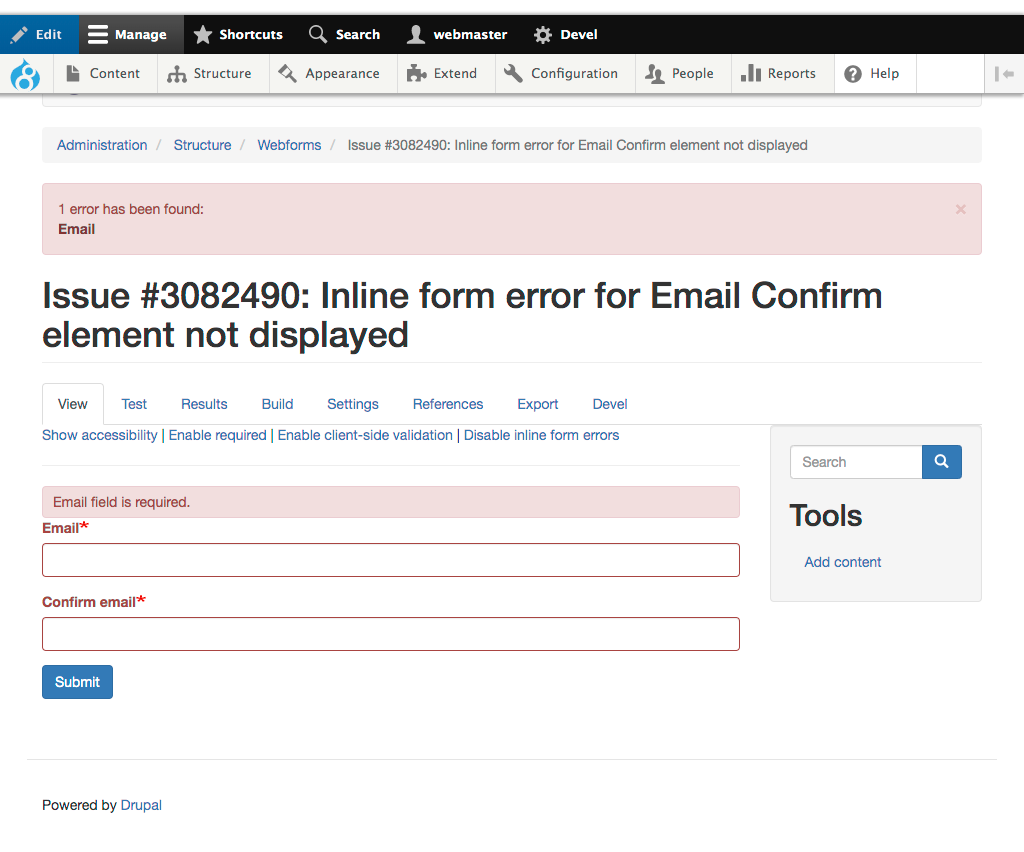Open Content admin page

click(103, 74)
